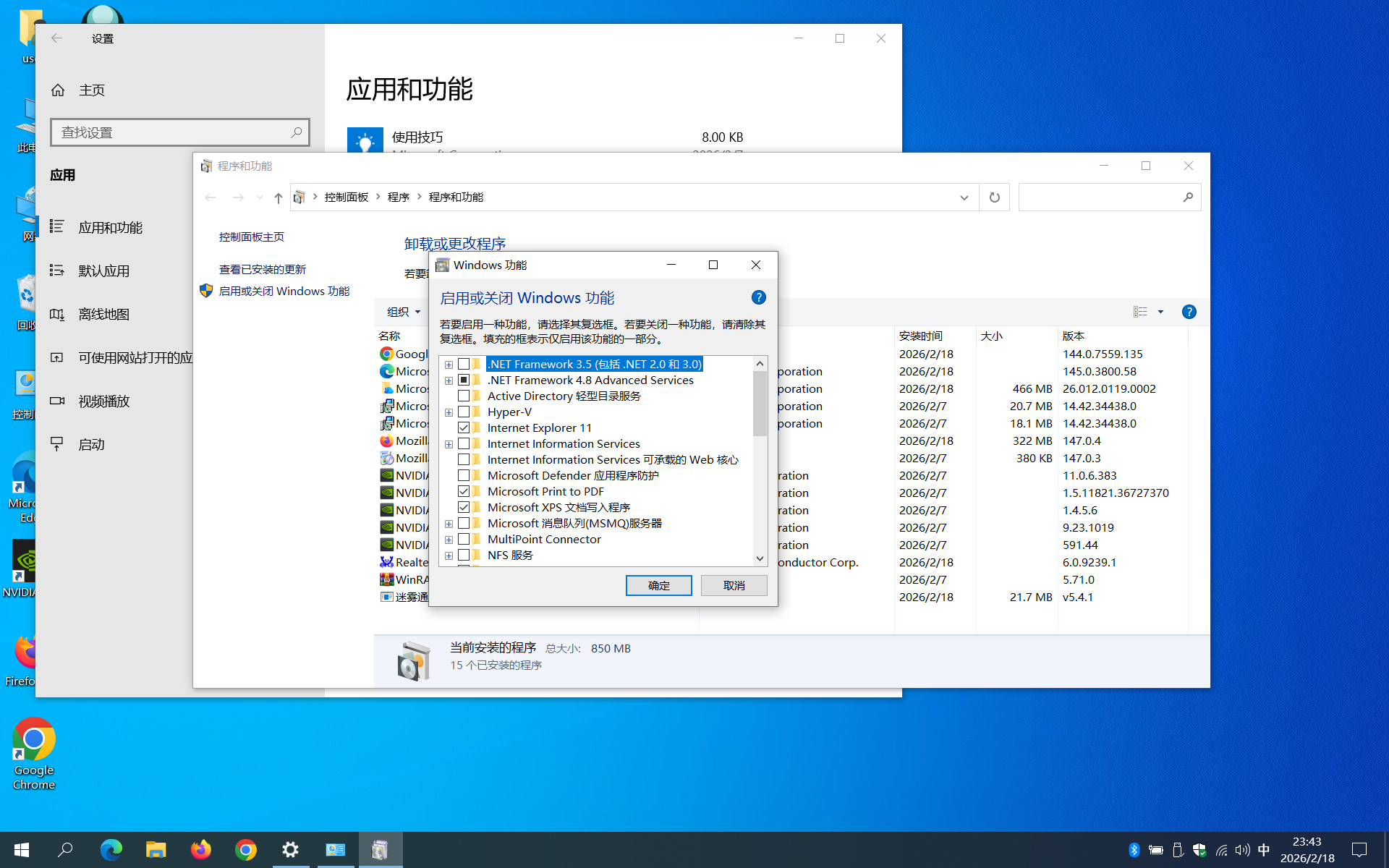The image size is (1389, 868).
Task: Click the 确定 button
Action: click(x=658, y=585)
